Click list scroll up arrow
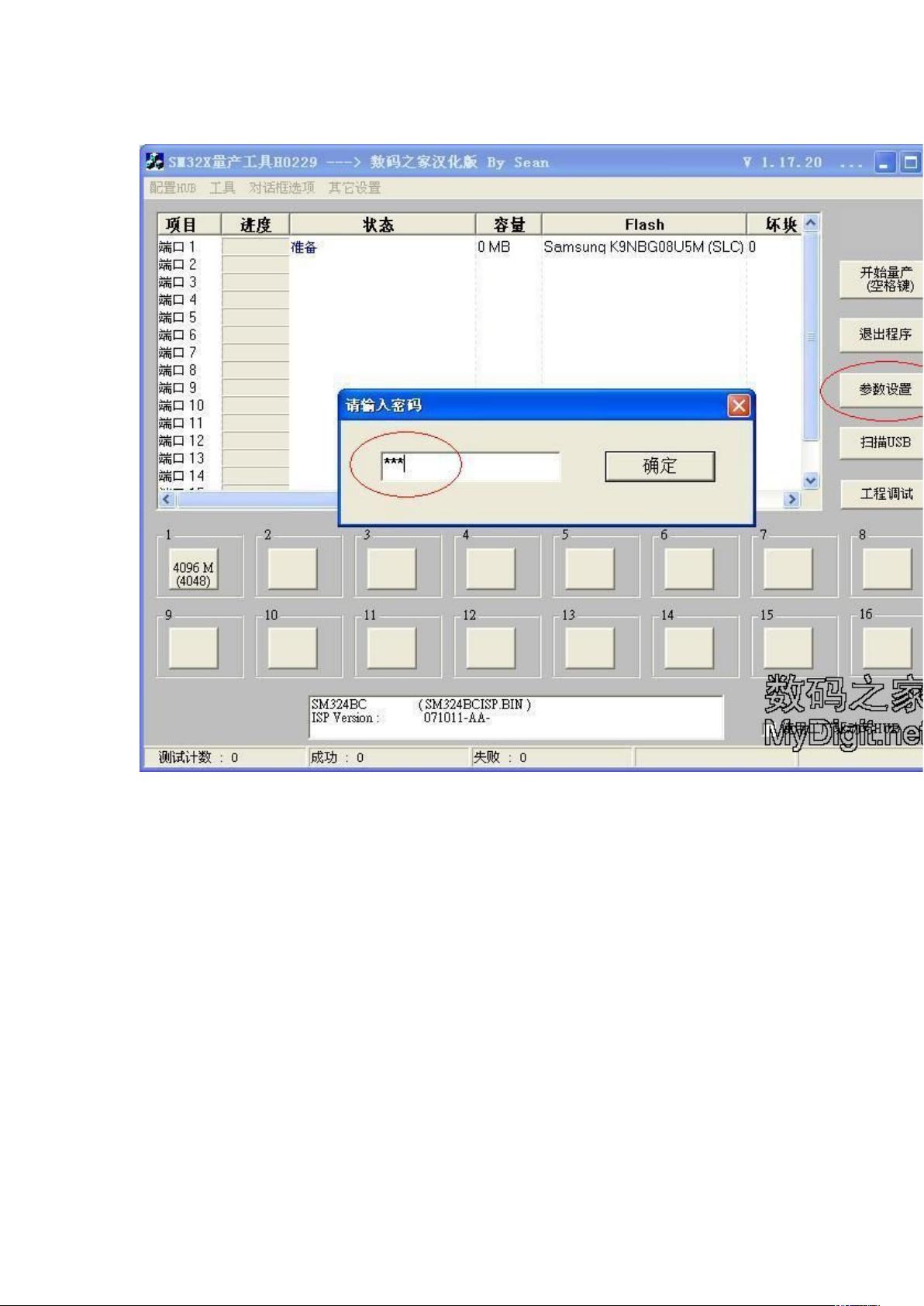Screen dimensions: 924x1306 coord(811,223)
